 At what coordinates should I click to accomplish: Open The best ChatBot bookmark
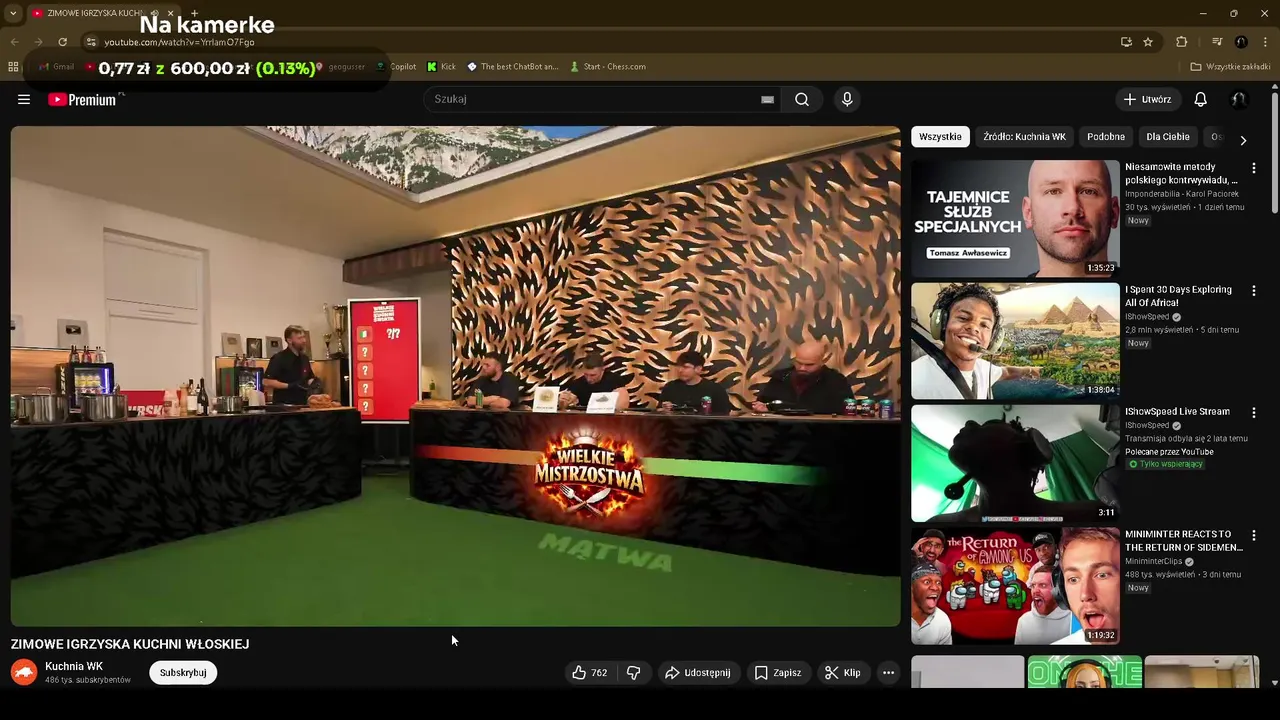point(512,67)
